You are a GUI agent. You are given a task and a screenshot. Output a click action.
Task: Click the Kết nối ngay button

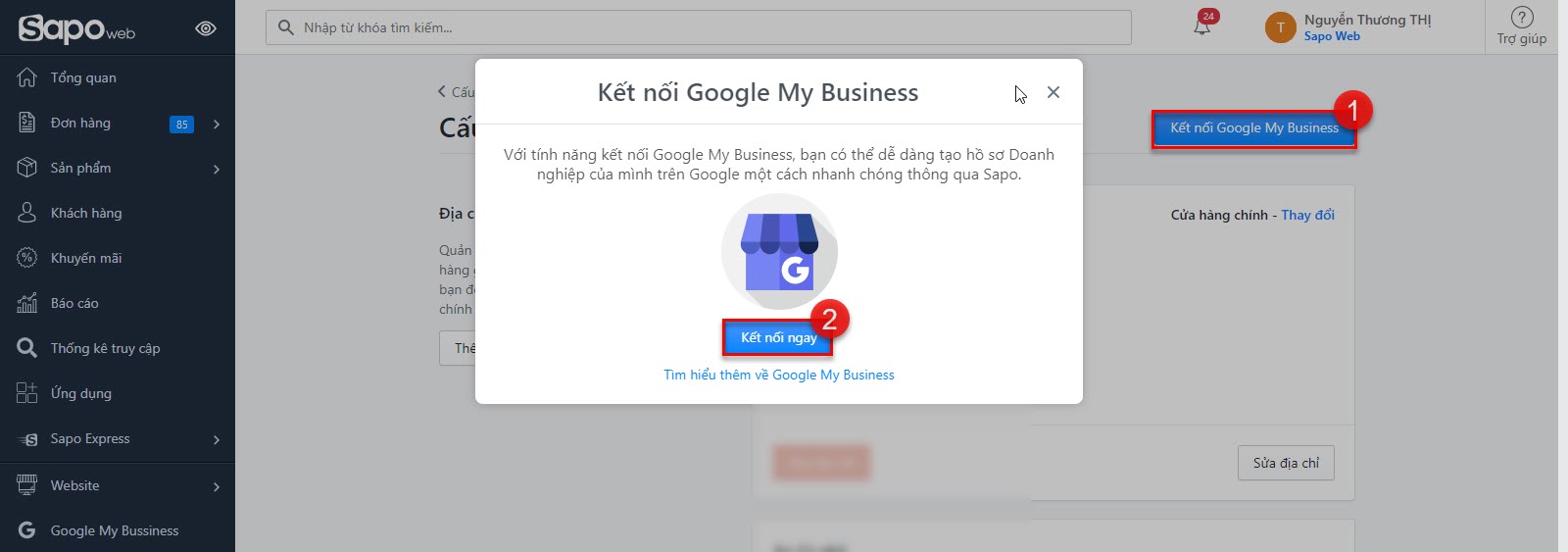(x=779, y=337)
